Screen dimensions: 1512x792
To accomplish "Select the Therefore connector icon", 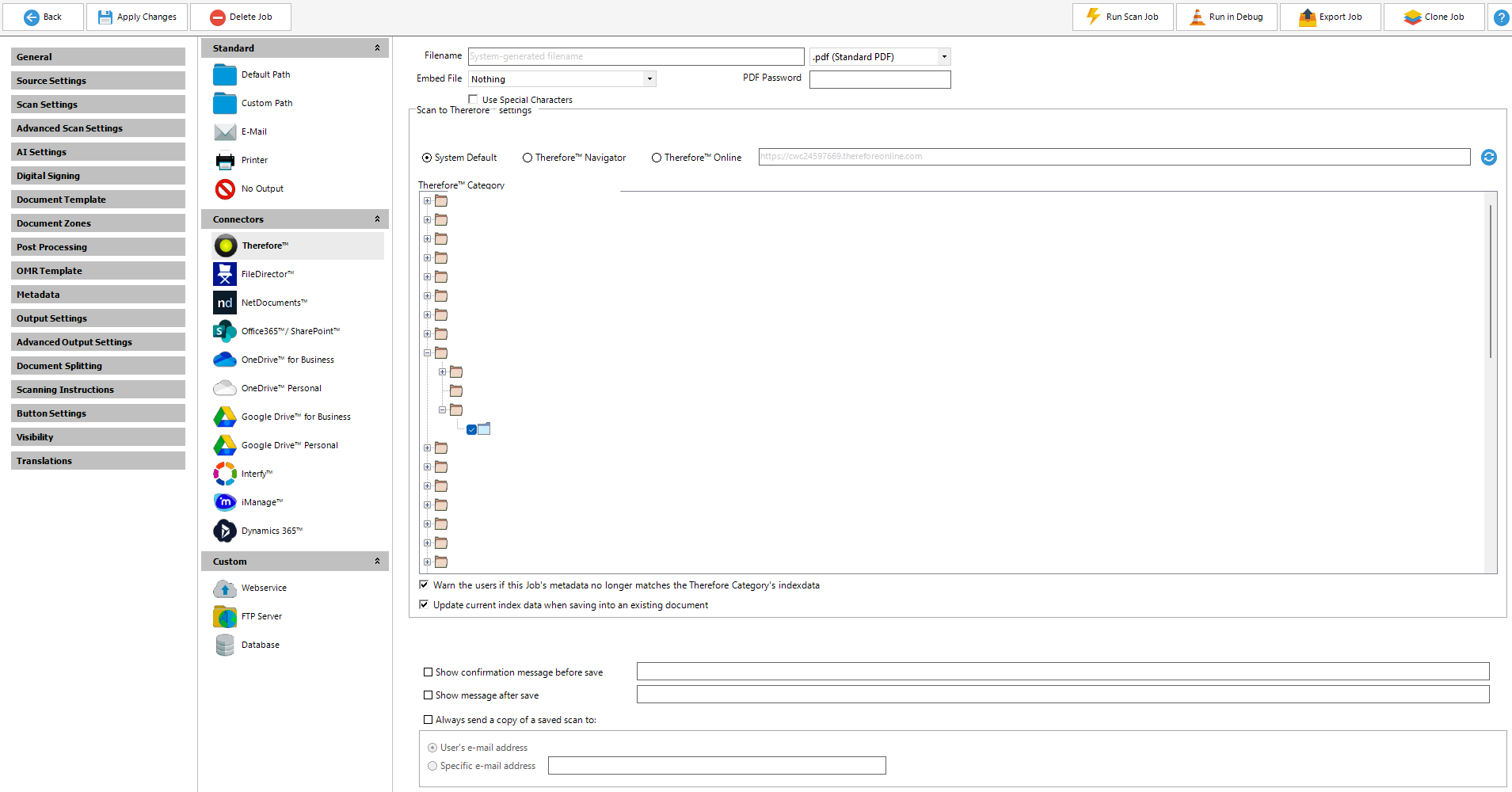I will [x=226, y=246].
